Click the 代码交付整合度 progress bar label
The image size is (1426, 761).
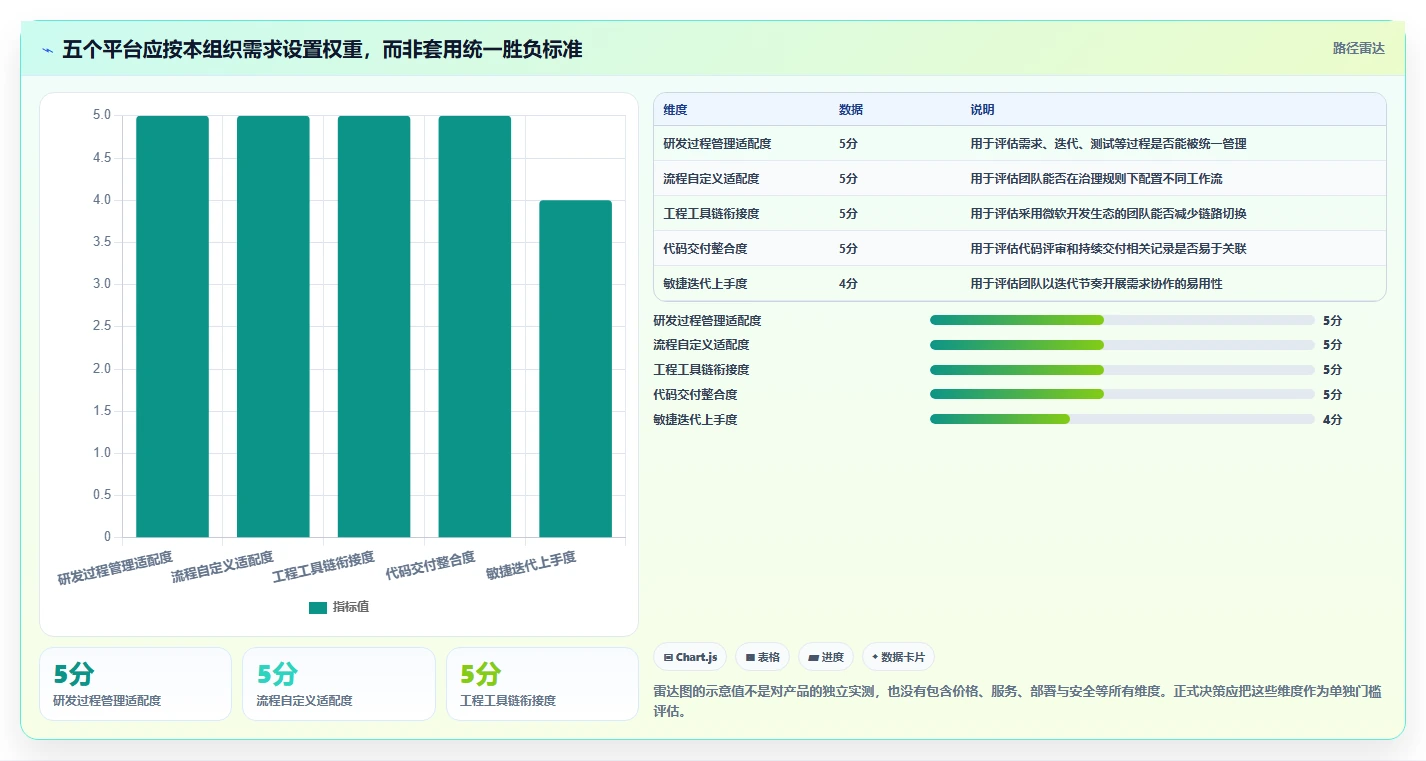[695, 395]
